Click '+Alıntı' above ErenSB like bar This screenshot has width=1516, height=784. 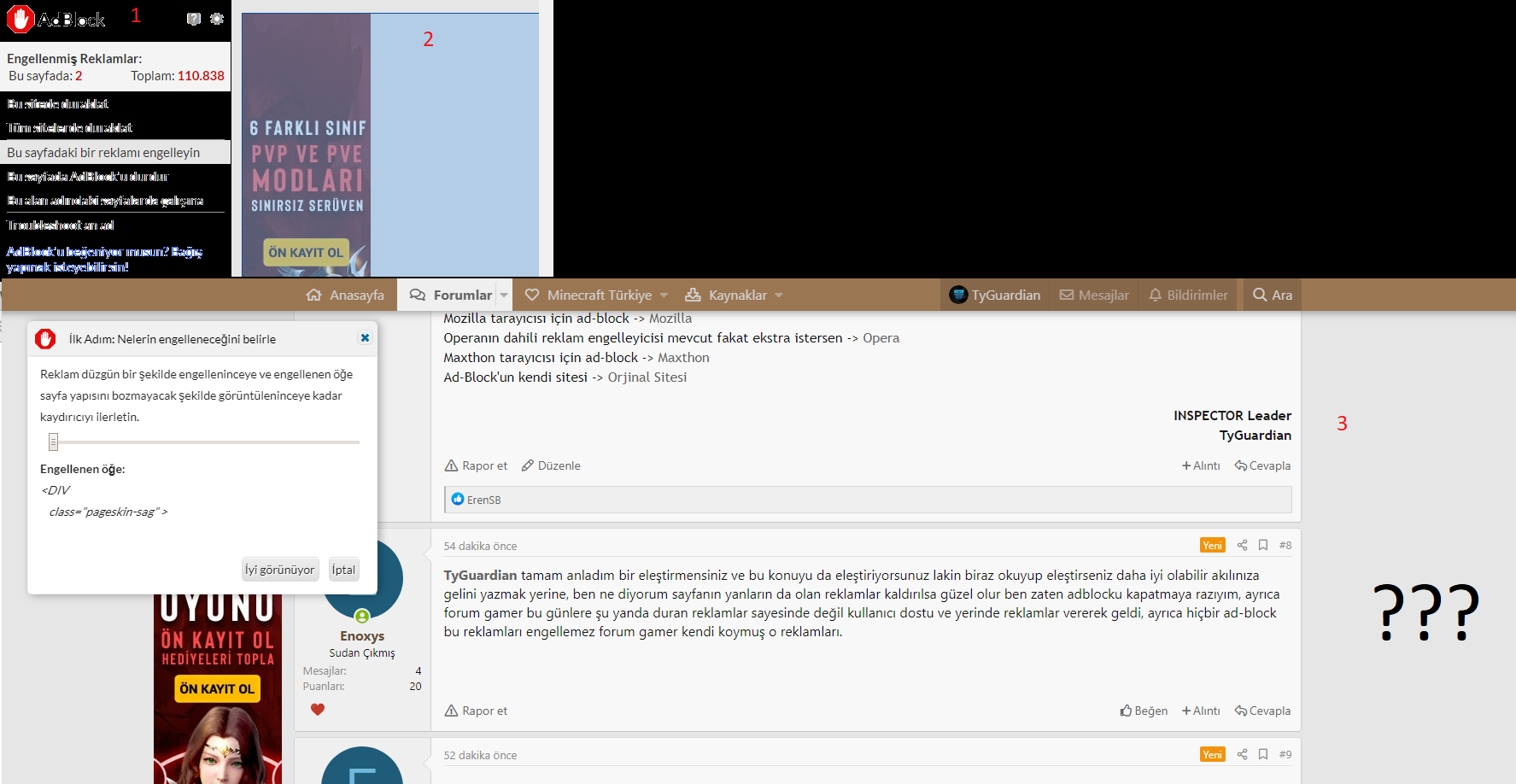1201,465
